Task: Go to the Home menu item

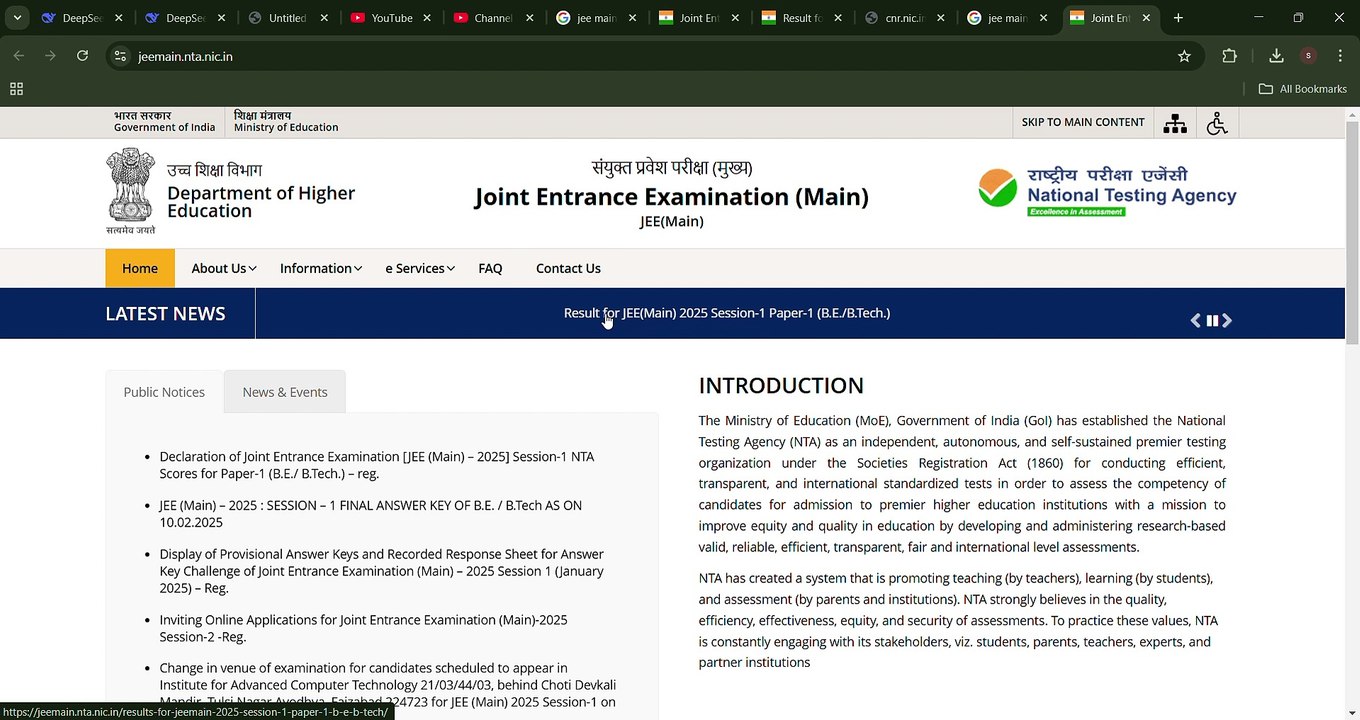Action: pyautogui.click(x=140, y=268)
